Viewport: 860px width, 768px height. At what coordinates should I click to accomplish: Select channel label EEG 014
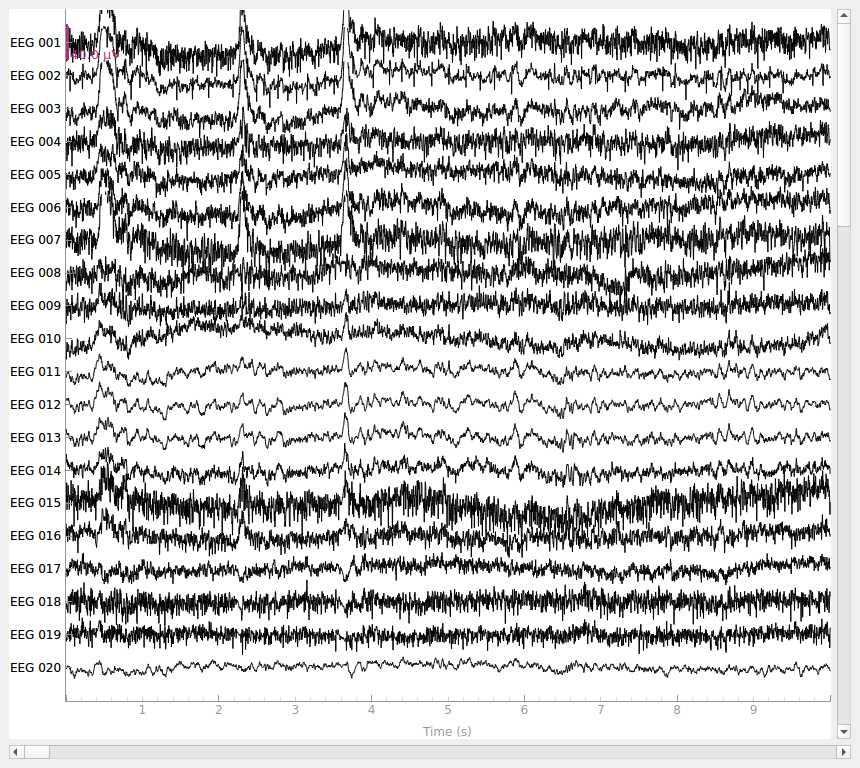36,470
